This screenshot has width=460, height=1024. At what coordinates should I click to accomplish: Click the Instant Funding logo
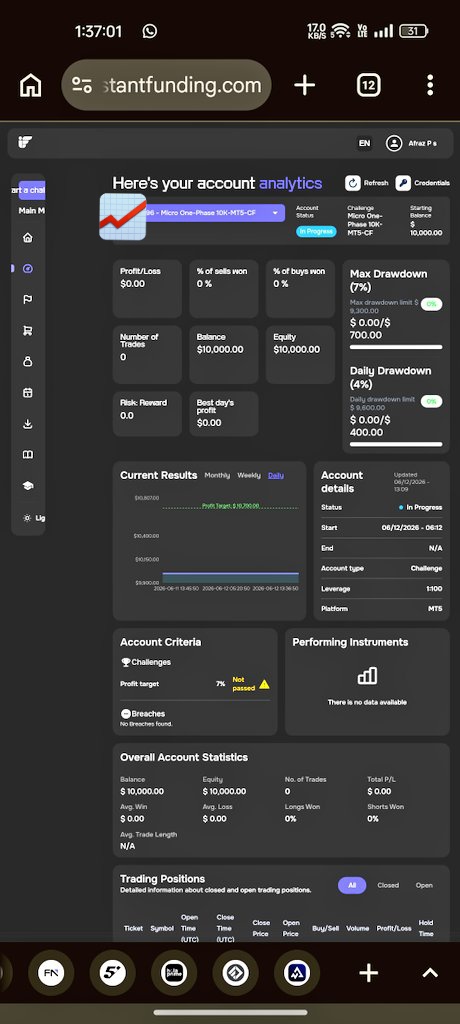[25, 142]
